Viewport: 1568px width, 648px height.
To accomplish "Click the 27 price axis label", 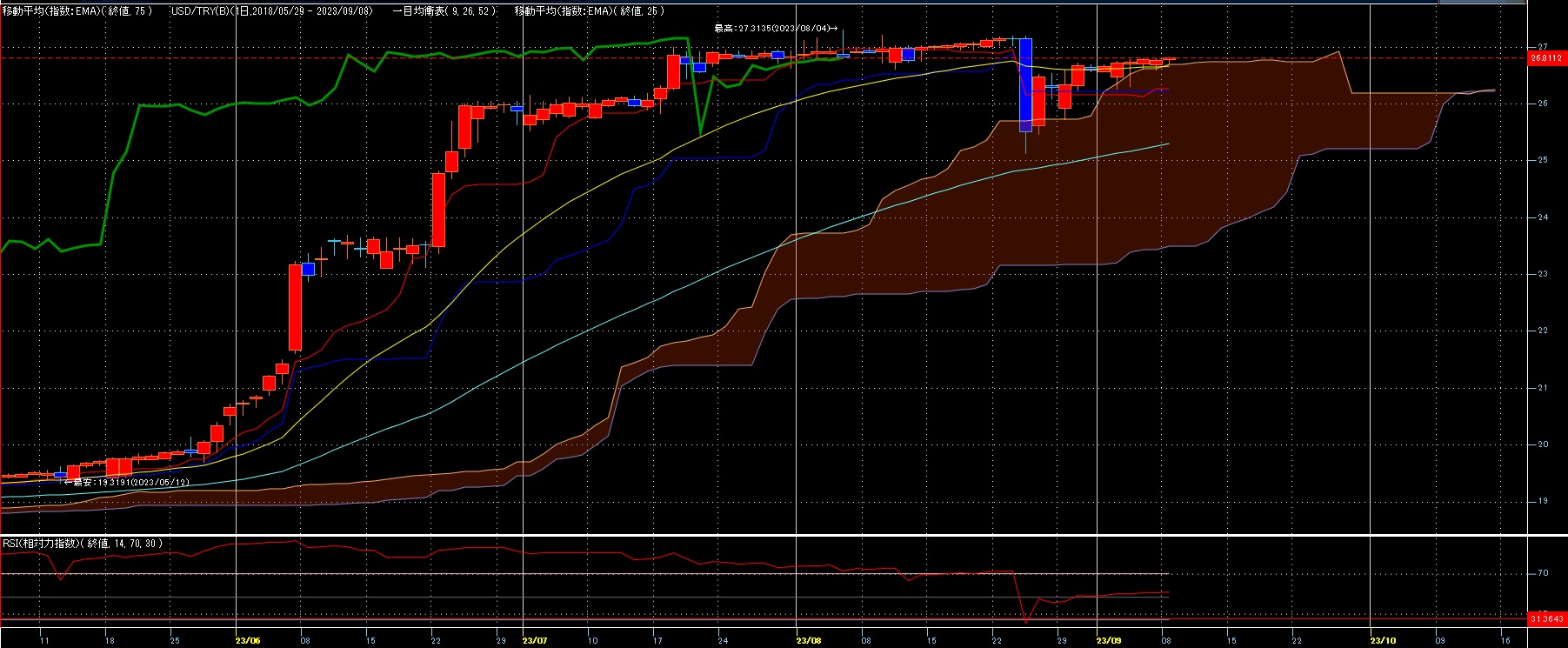I will pyautogui.click(x=1542, y=46).
